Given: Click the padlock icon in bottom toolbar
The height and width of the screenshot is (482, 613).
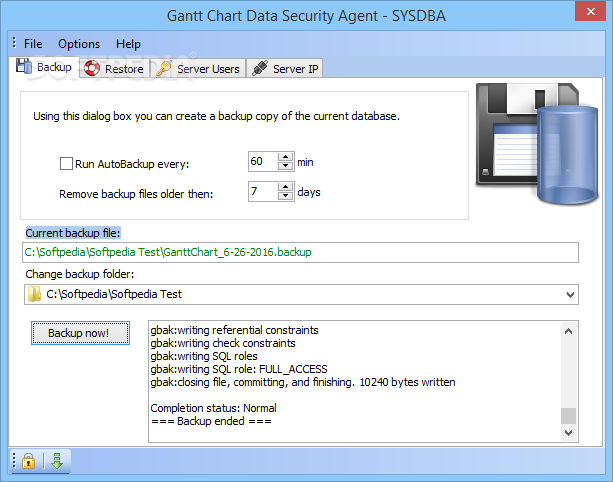Looking at the screenshot, I should 28,461.
